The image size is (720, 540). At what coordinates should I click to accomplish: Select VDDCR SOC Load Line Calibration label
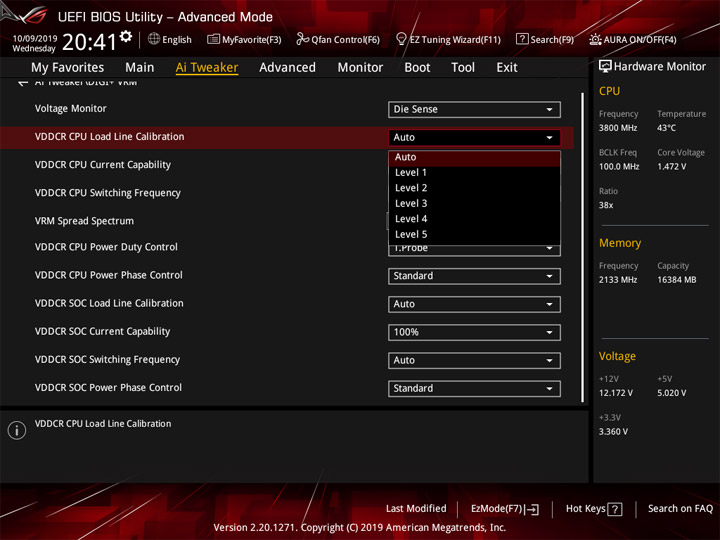109,303
